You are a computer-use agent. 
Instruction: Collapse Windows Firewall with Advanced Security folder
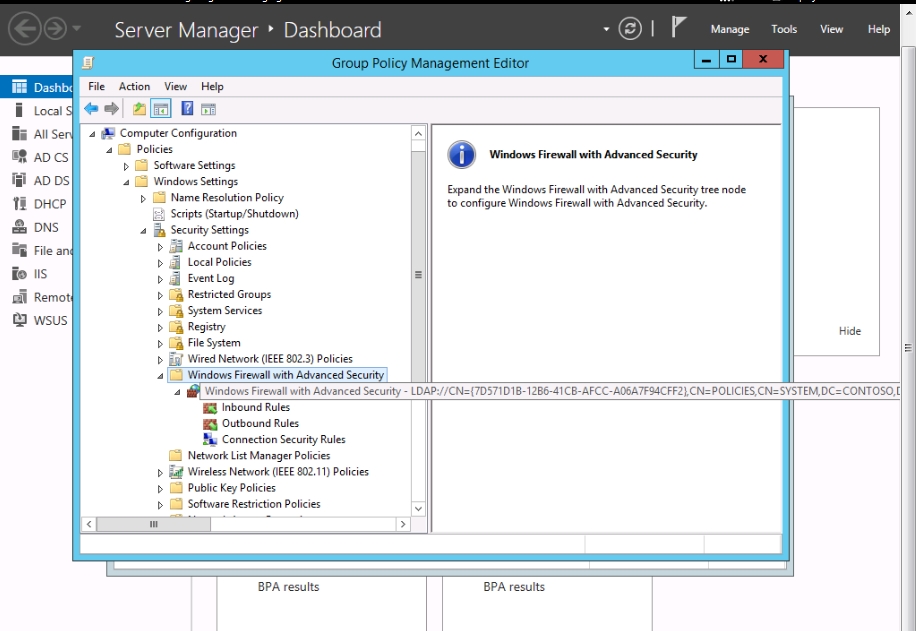click(160, 376)
